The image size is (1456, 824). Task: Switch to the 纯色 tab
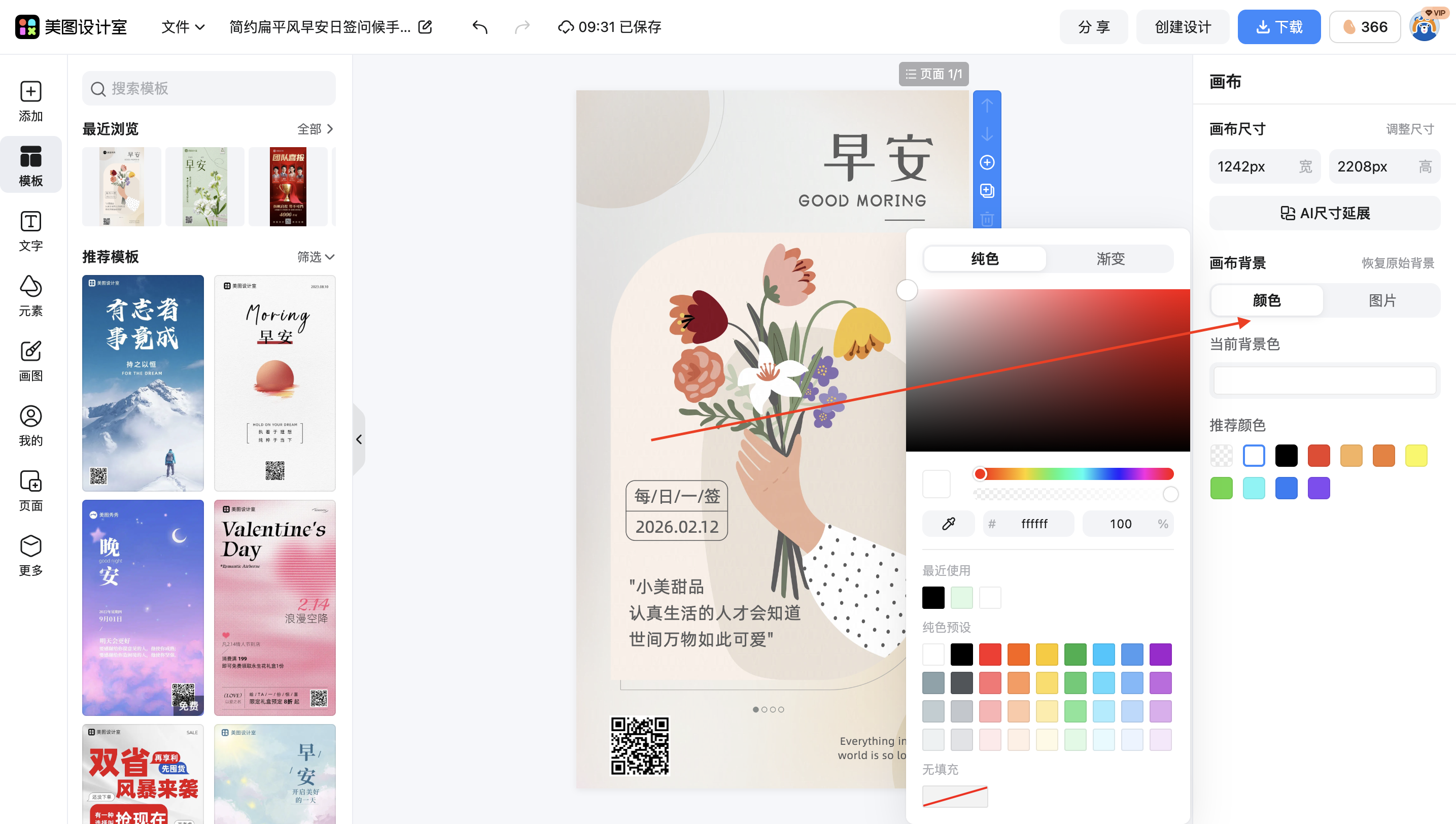(985, 259)
